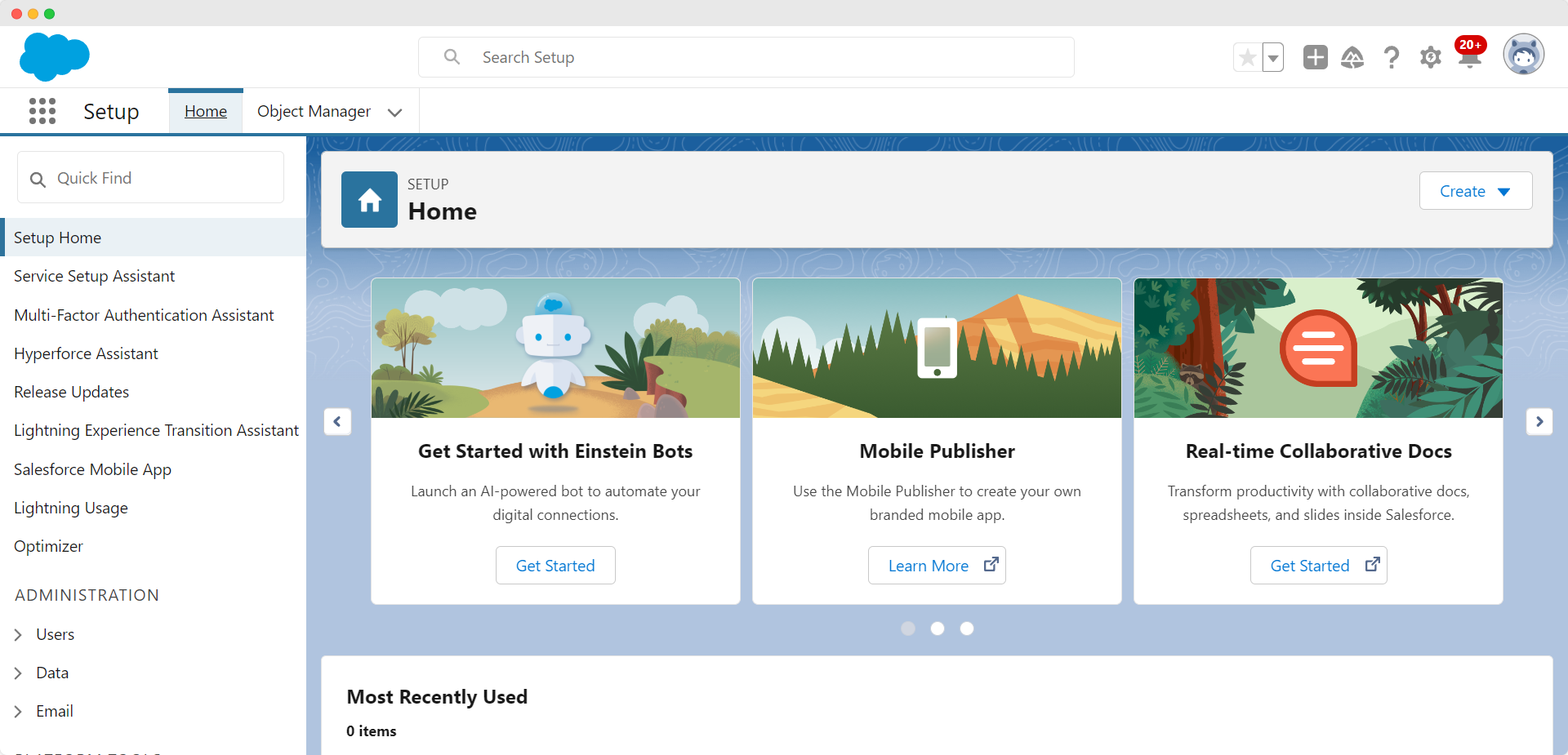
Task: Open the Help question mark icon
Action: pos(1392,57)
